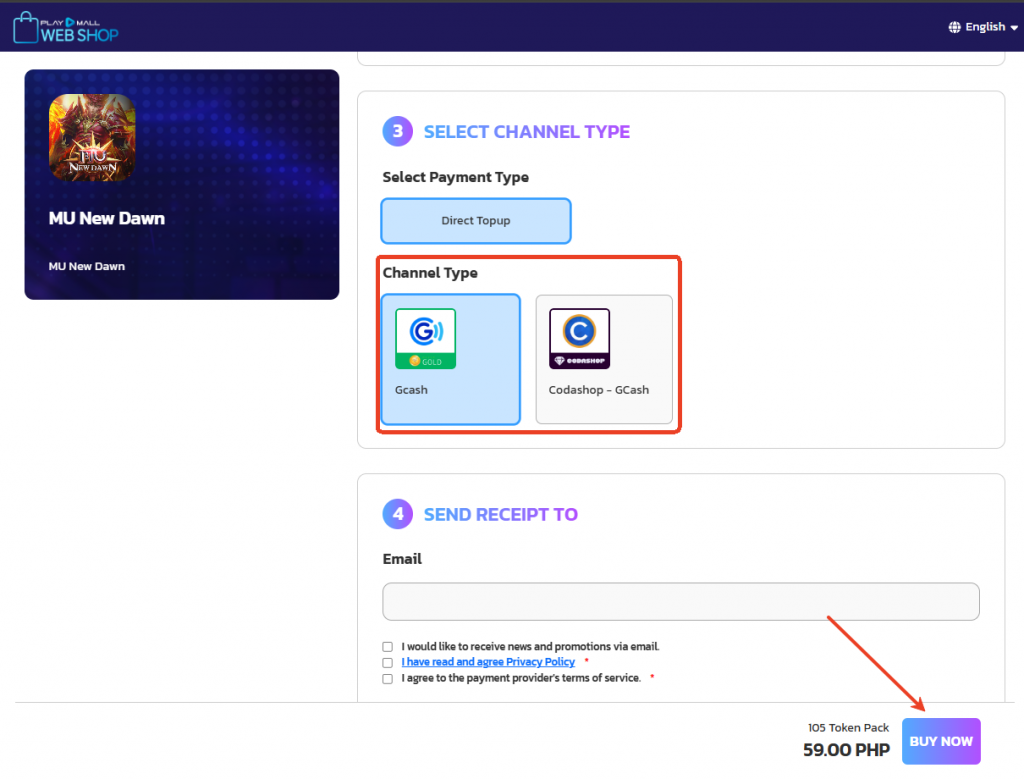1024x779 pixels.
Task: Open the Privacy Policy link
Action: tap(488, 662)
